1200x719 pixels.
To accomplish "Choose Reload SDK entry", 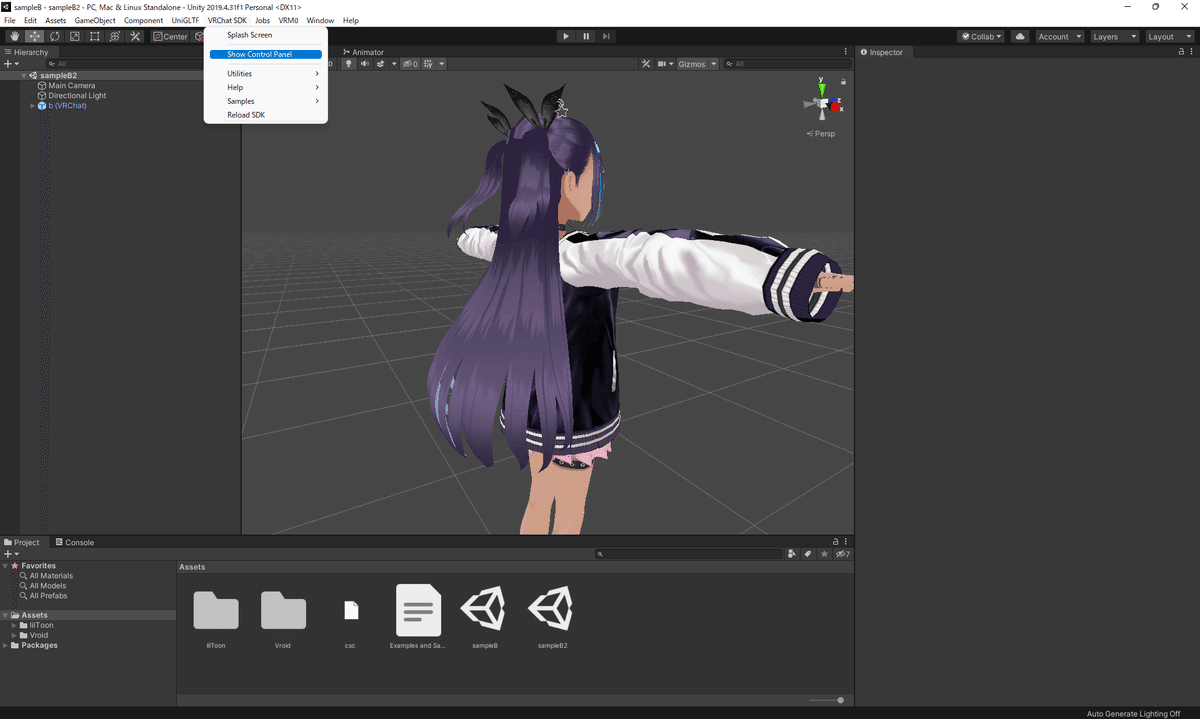I will click(266, 115).
